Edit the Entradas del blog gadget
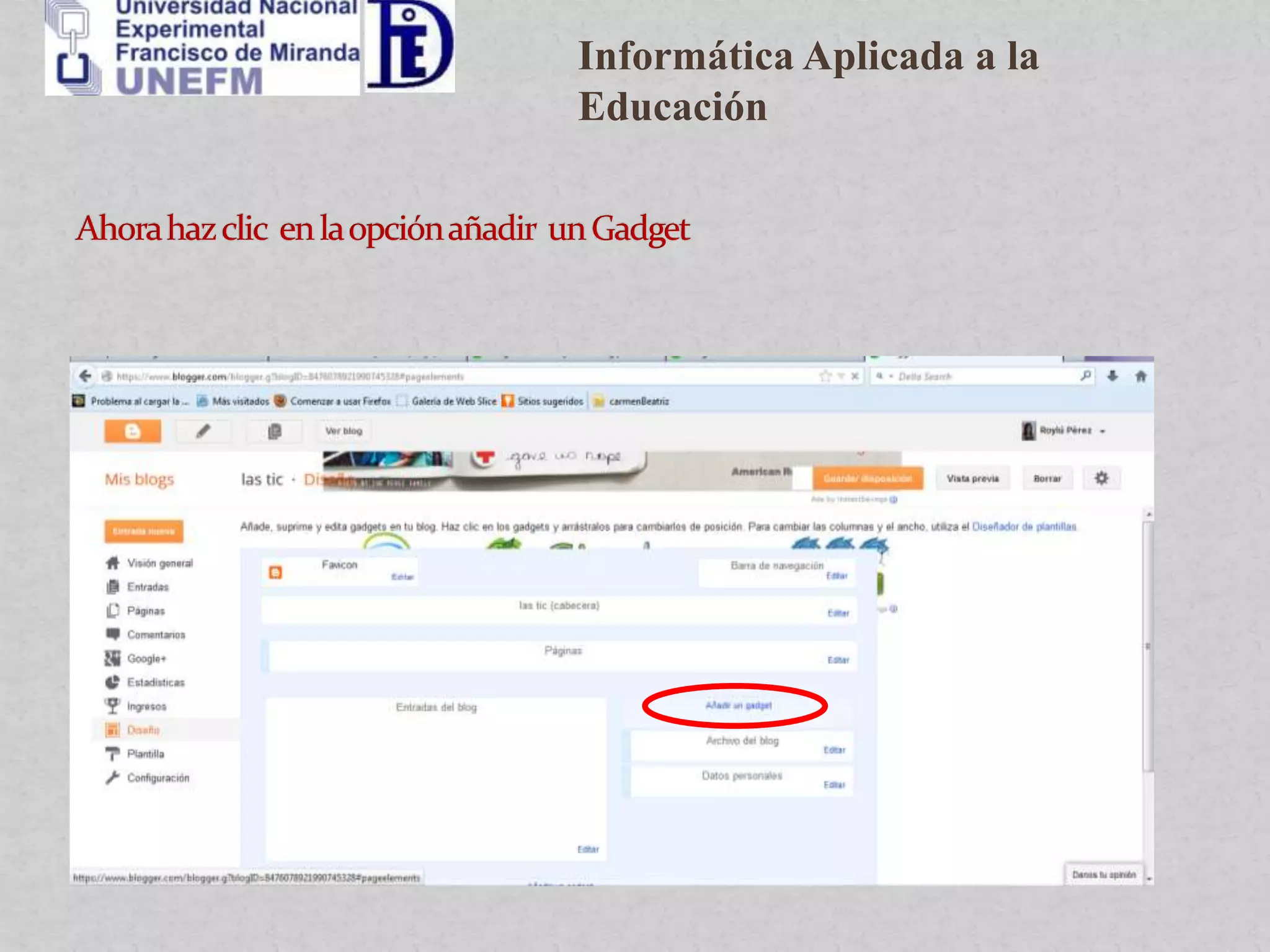The width and height of the screenshot is (1270, 952). tap(588, 849)
